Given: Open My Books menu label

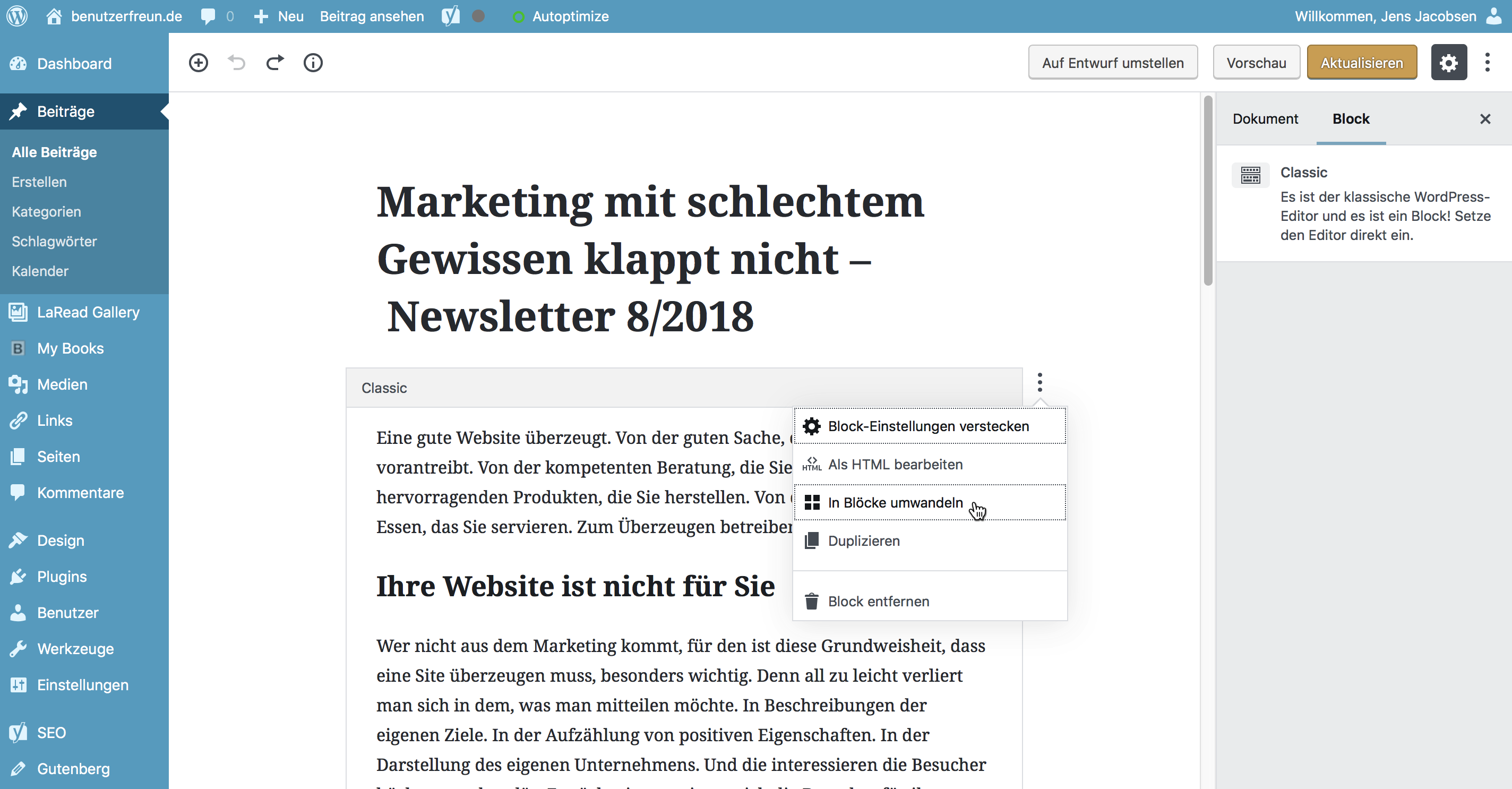Looking at the screenshot, I should click(x=71, y=348).
